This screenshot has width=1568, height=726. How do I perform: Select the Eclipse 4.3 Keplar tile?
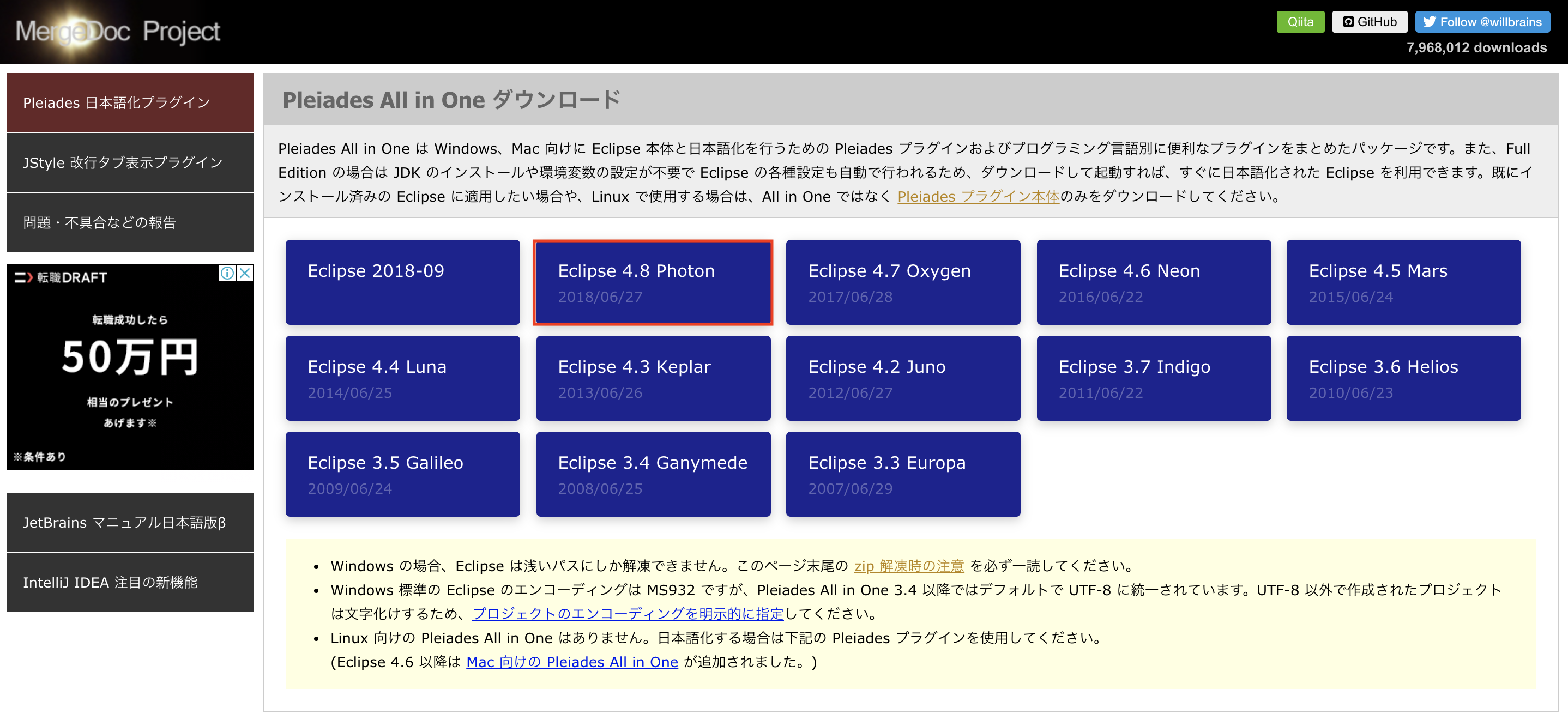[653, 378]
